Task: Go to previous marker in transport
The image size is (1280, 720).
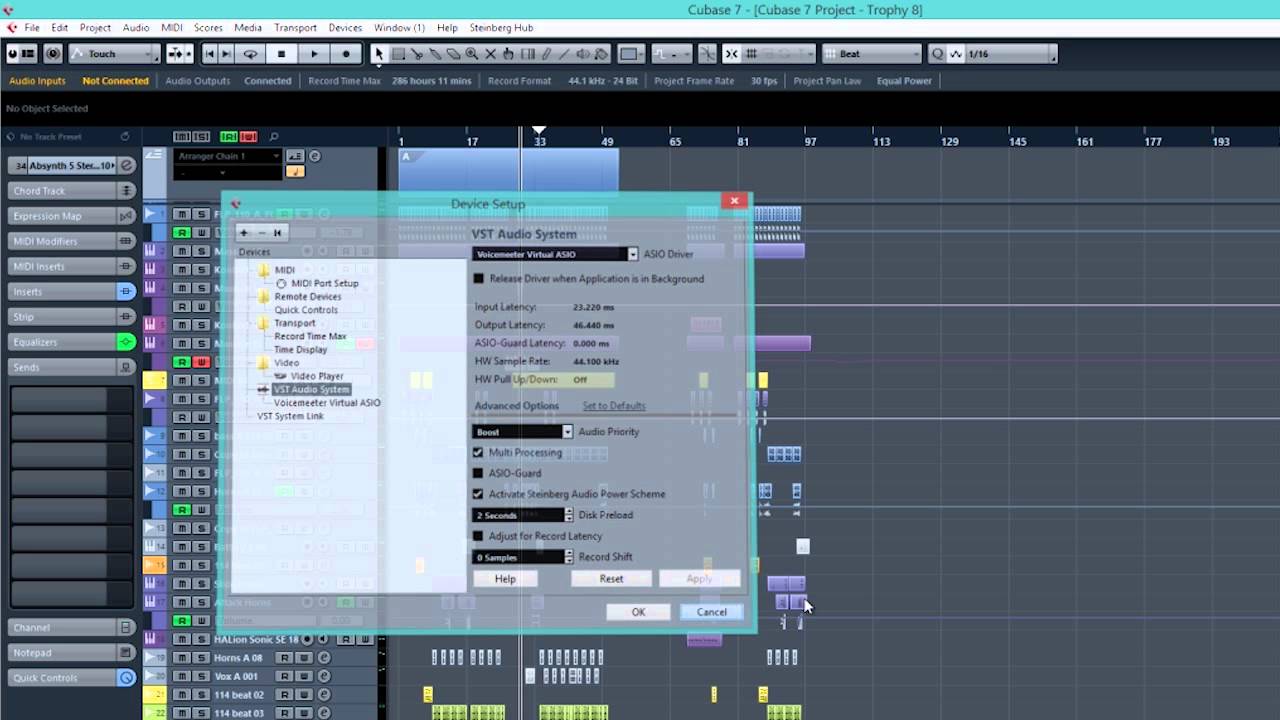Action: pyautogui.click(x=210, y=54)
